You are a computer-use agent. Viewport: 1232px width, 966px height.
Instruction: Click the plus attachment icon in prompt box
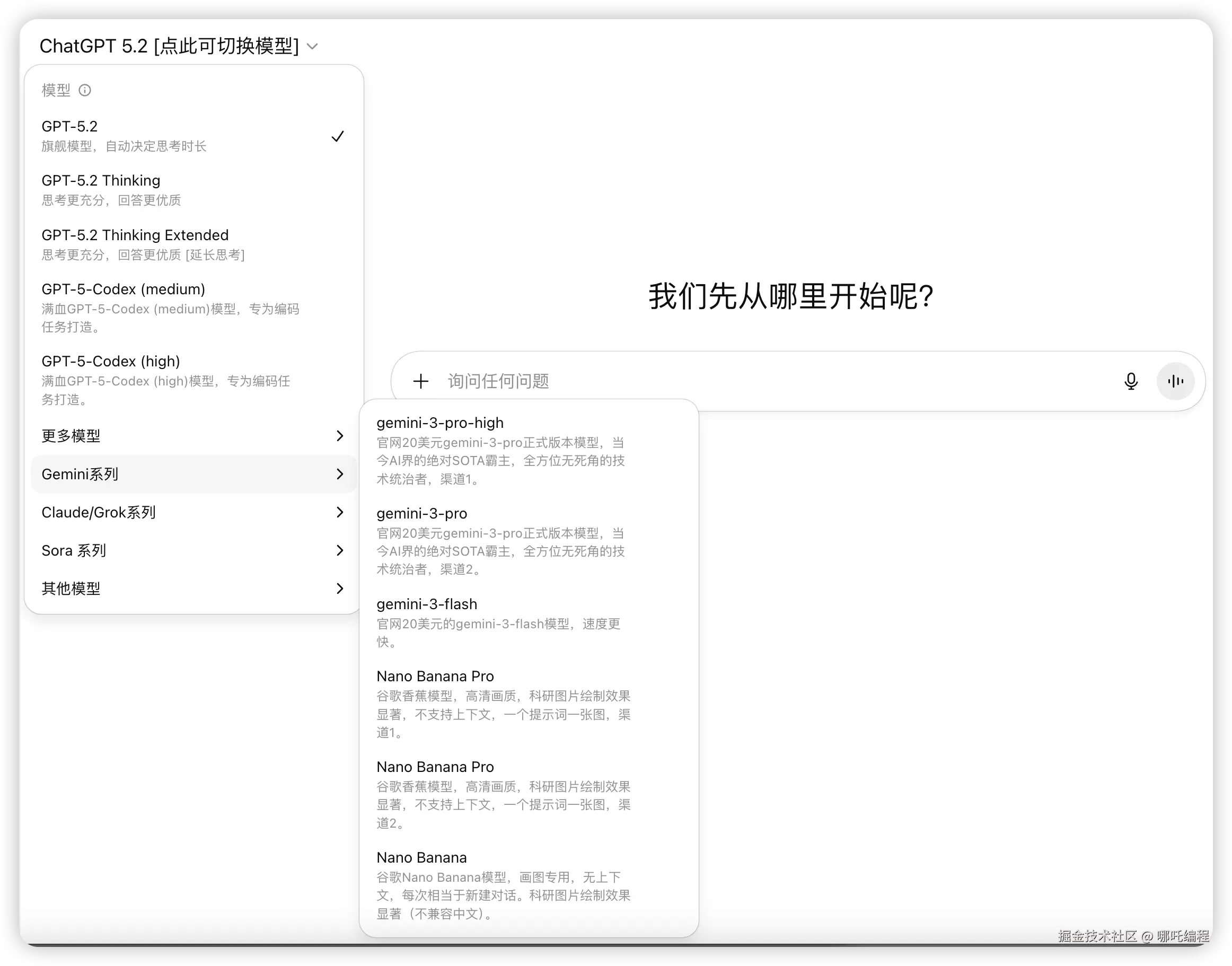point(420,381)
